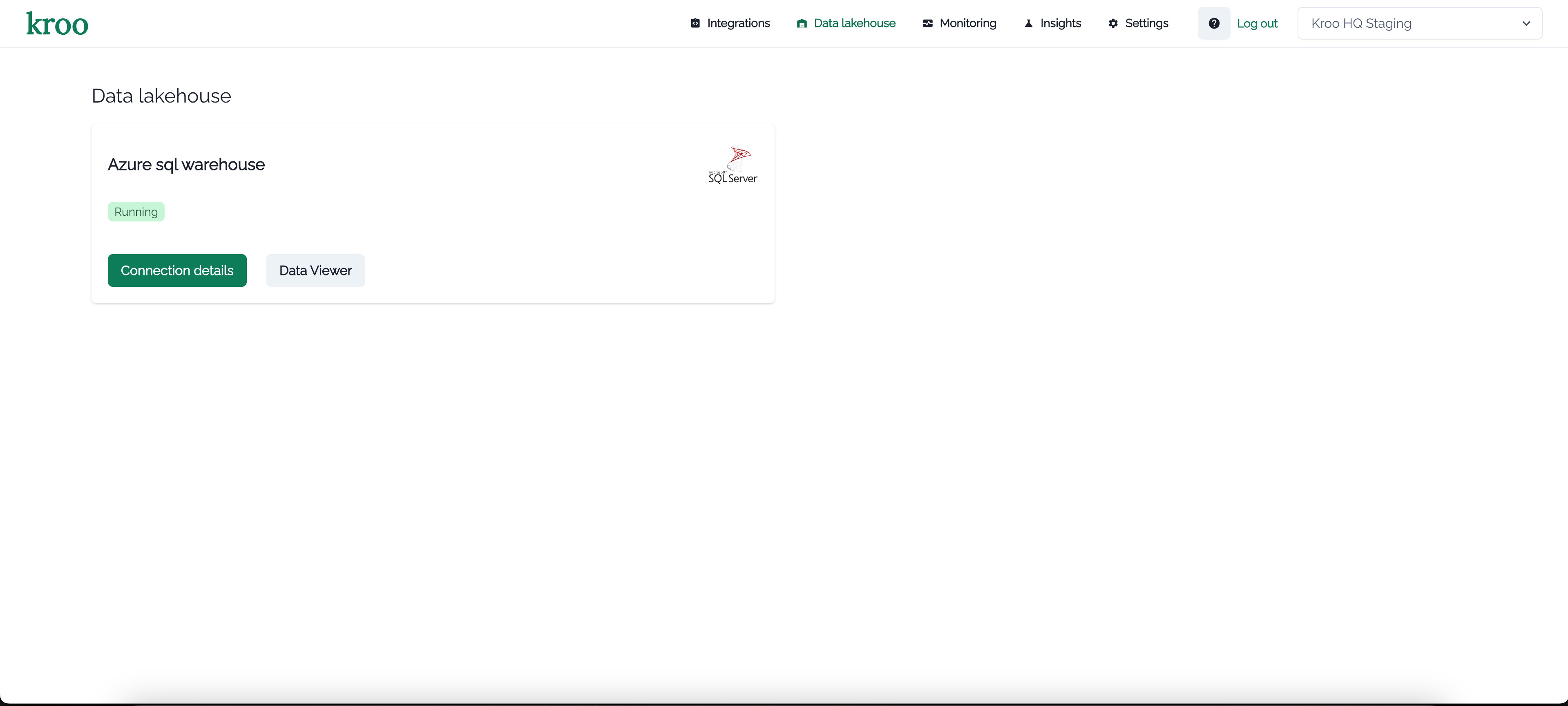Click the Insights flask icon
The height and width of the screenshot is (706, 1568).
point(1029,23)
